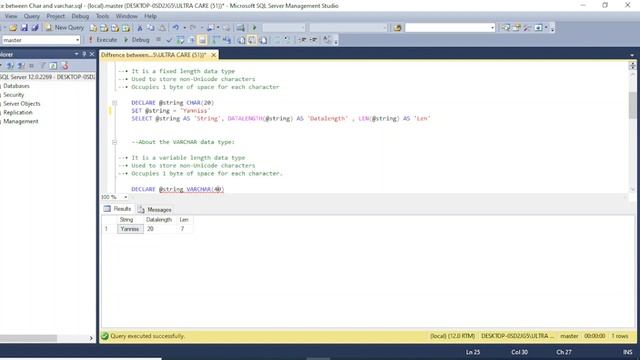
Task: Toggle Include Actual Execution Plan
Action: point(216,40)
